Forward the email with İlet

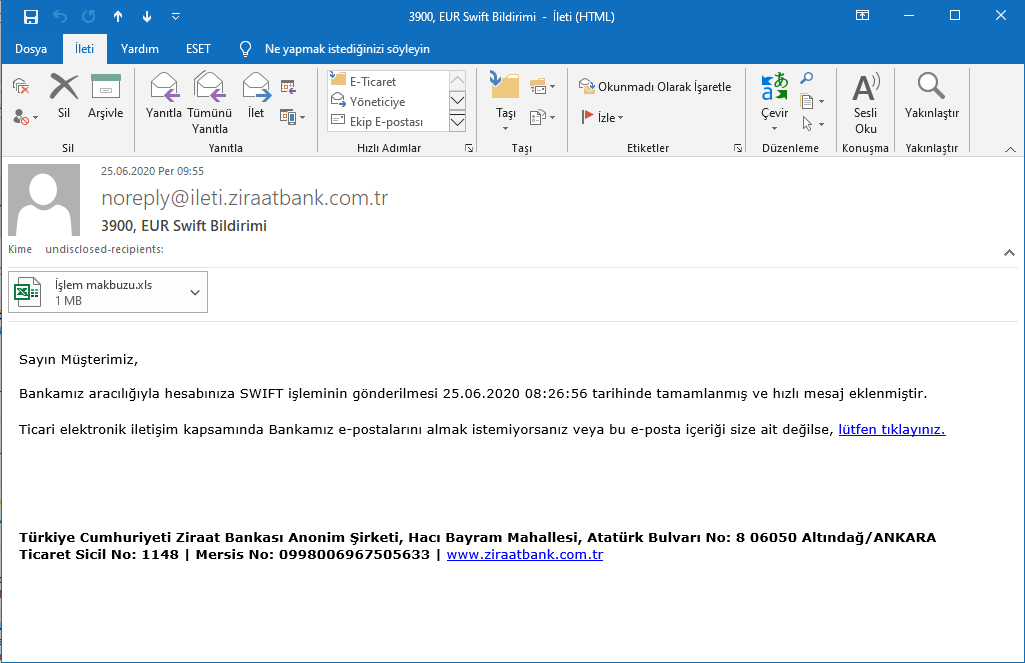(256, 96)
